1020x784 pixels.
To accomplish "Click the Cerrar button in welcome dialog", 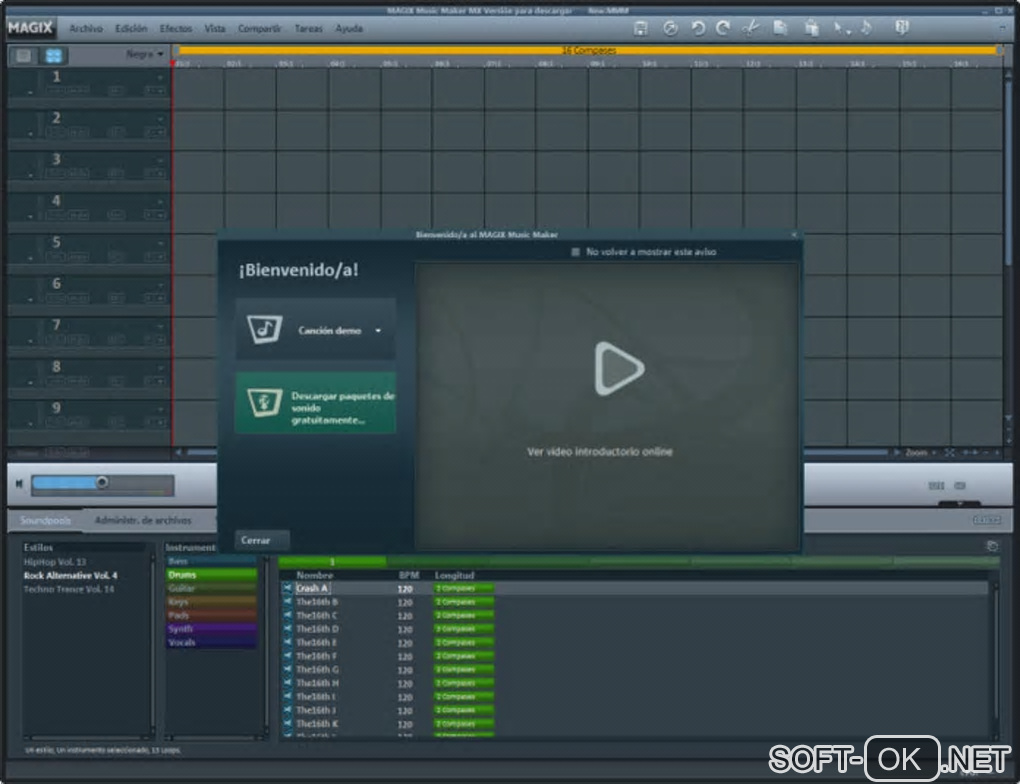I will coord(262,540).
